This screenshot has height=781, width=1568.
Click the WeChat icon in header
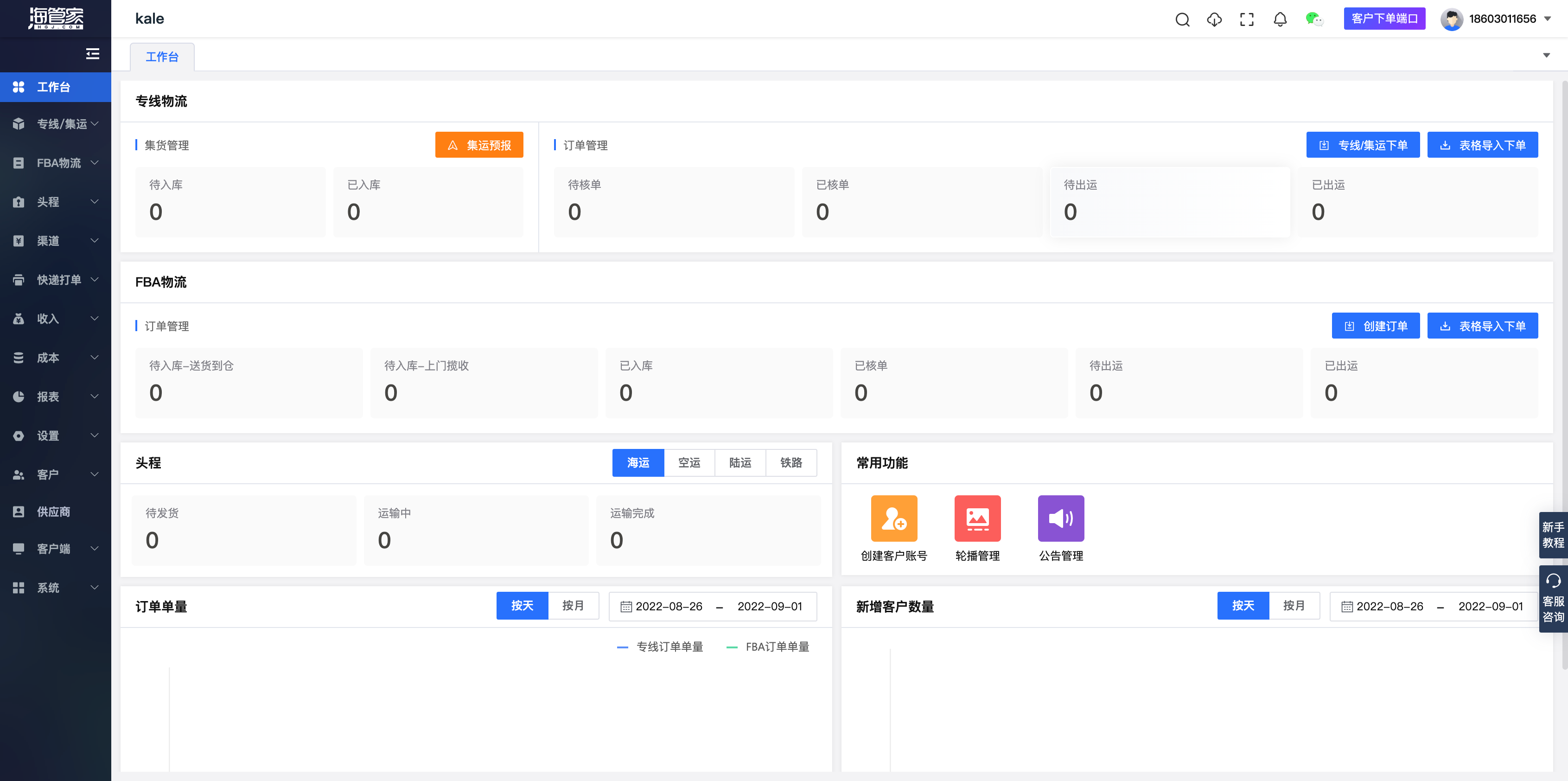click(x=1314, y=19)
